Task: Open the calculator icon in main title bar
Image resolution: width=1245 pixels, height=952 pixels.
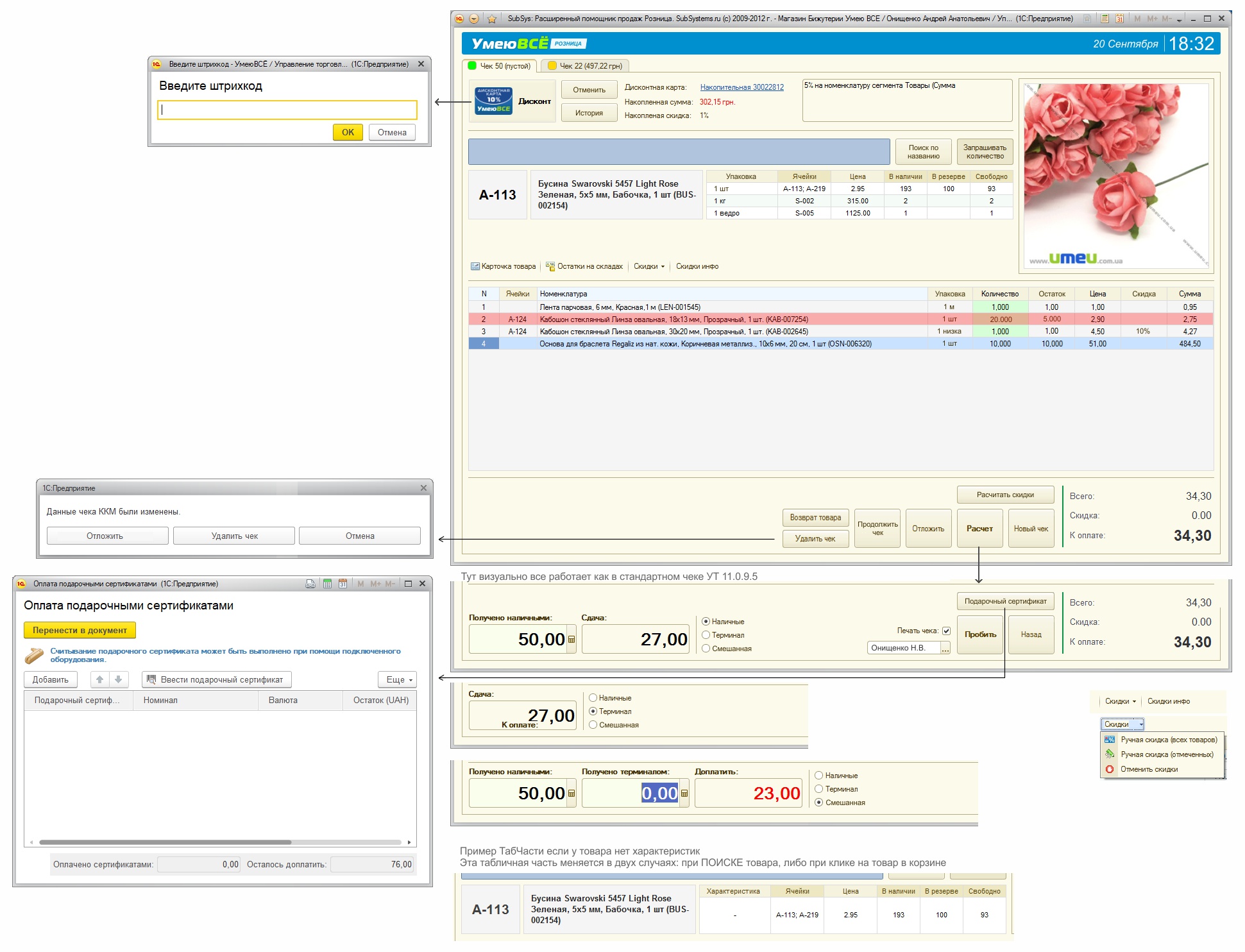Action: tap(1105, 19)
